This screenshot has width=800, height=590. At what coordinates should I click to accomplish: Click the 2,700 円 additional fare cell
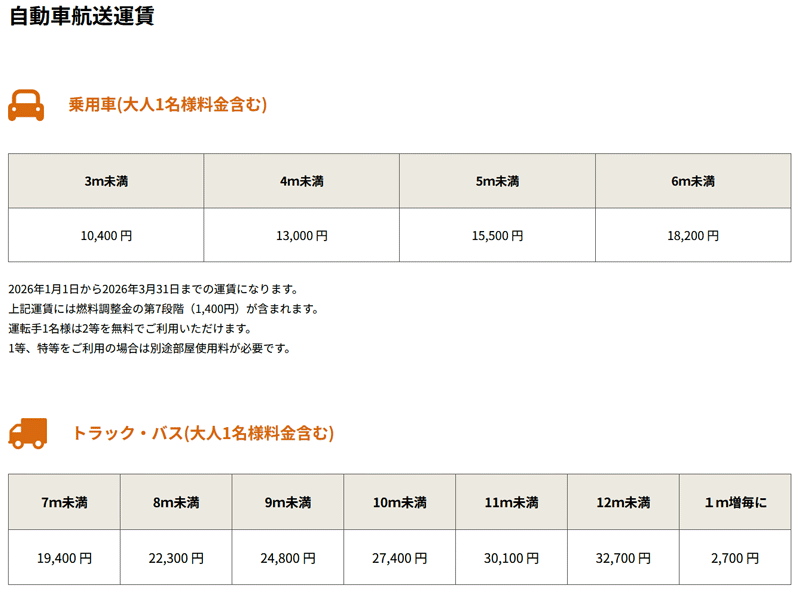[x=735, y=558]
